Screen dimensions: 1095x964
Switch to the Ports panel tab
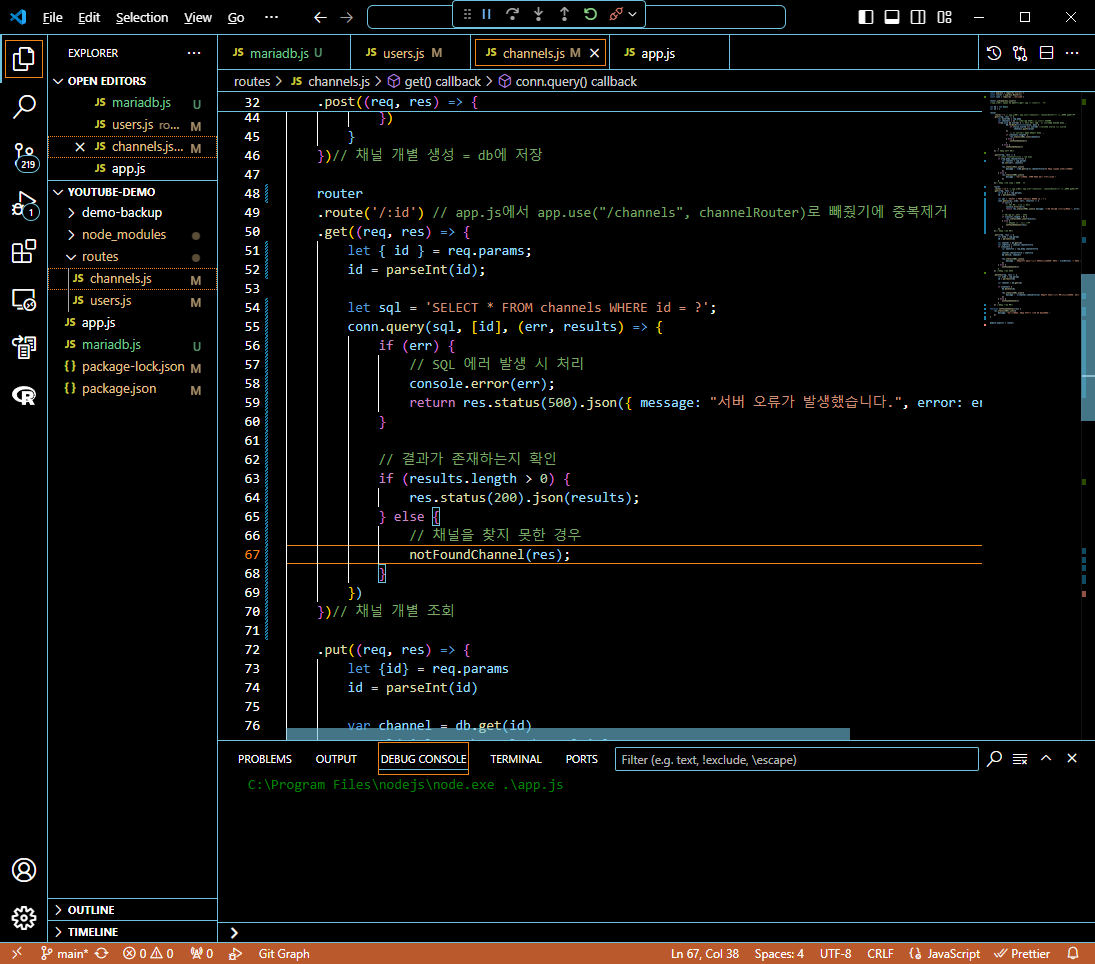[581, 759]
